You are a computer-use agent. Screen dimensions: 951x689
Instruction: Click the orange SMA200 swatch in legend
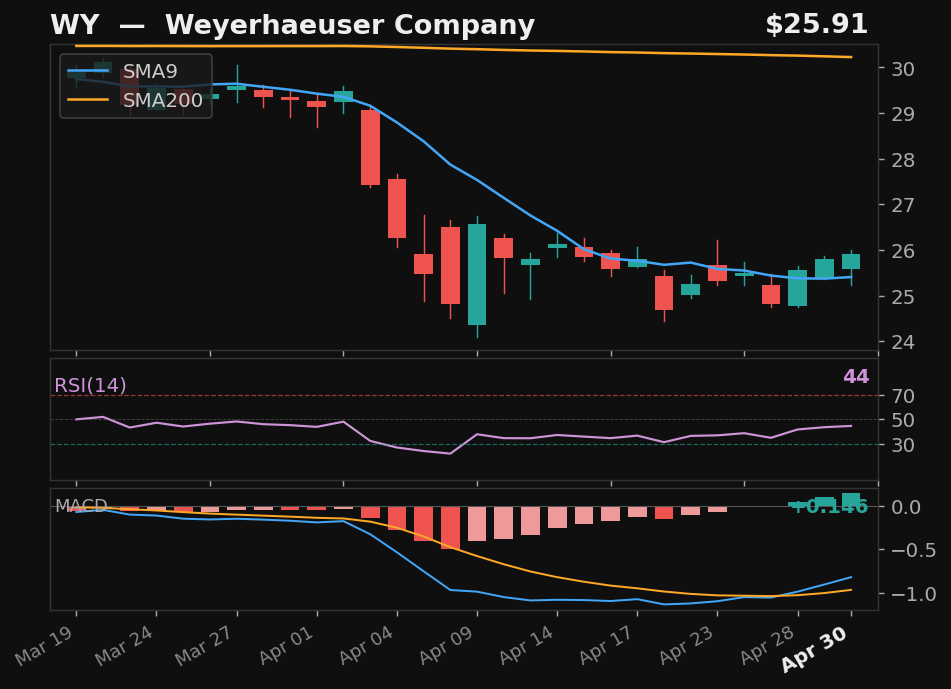88,100
